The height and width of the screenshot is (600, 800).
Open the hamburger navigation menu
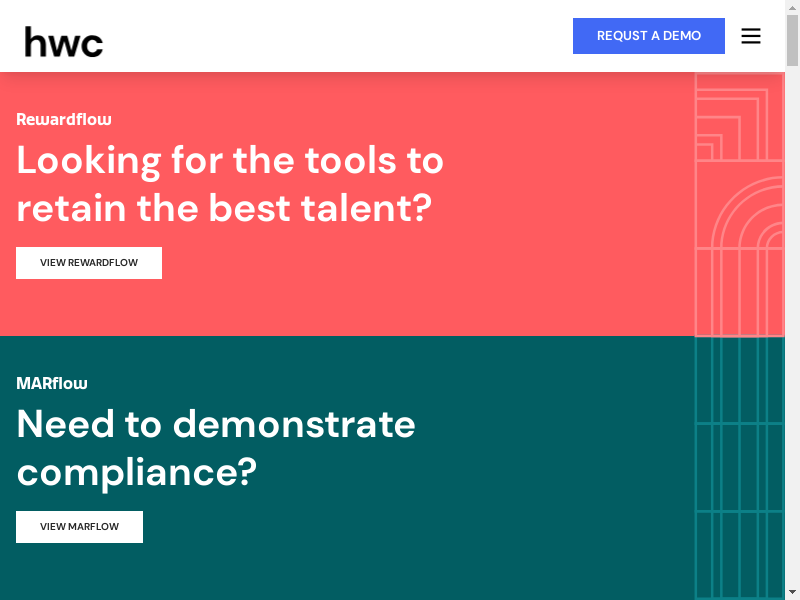(x=751, y=36)
